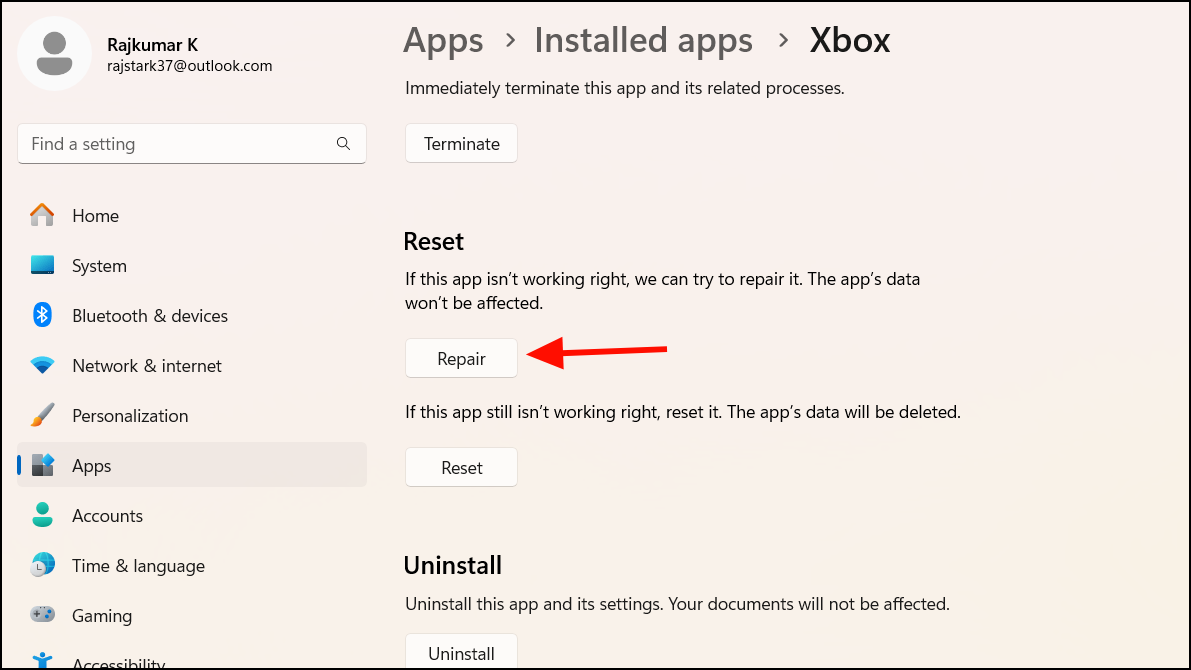Click the Accounts person icon
1191x670 pixels.
[x=42, y=515]
